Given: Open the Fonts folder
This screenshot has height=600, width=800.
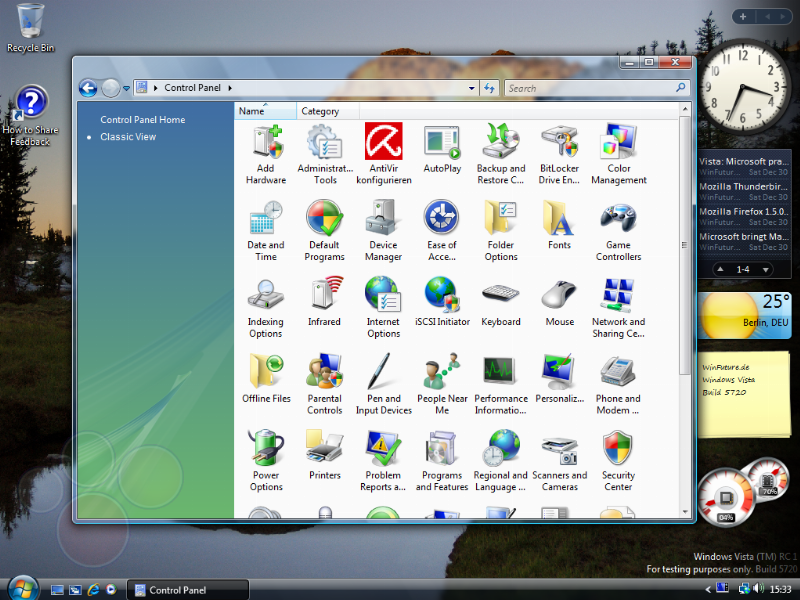Looking at the screenshot, I should click(559, 225).
